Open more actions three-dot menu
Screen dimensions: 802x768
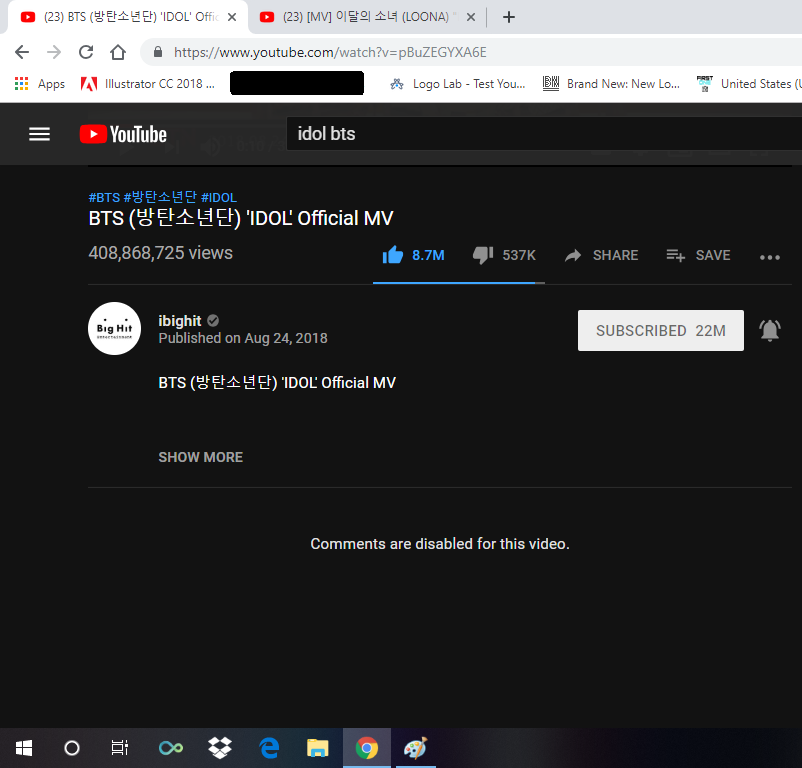point(770,257)
